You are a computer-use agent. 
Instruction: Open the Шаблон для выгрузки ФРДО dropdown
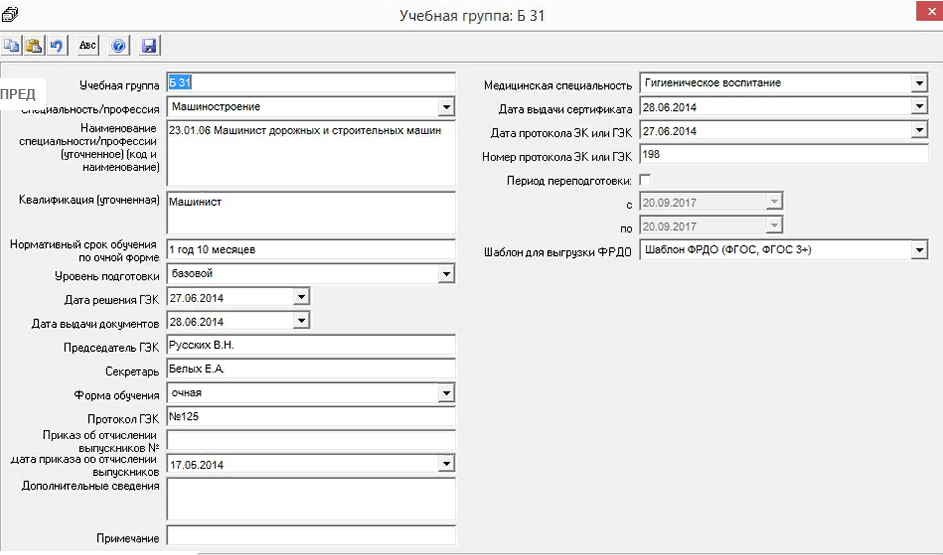pyautogui.click(x=919, y=250)
